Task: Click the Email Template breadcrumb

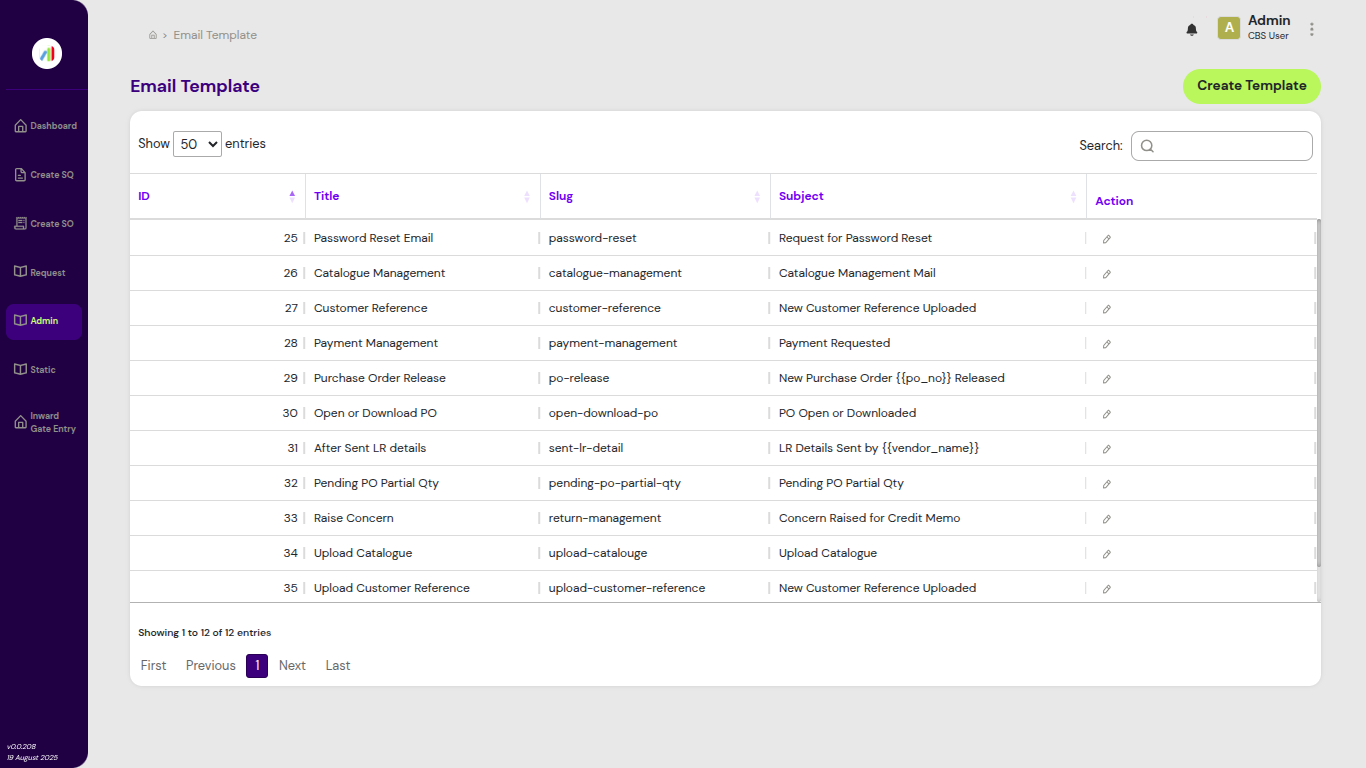Action: (215, 34)
